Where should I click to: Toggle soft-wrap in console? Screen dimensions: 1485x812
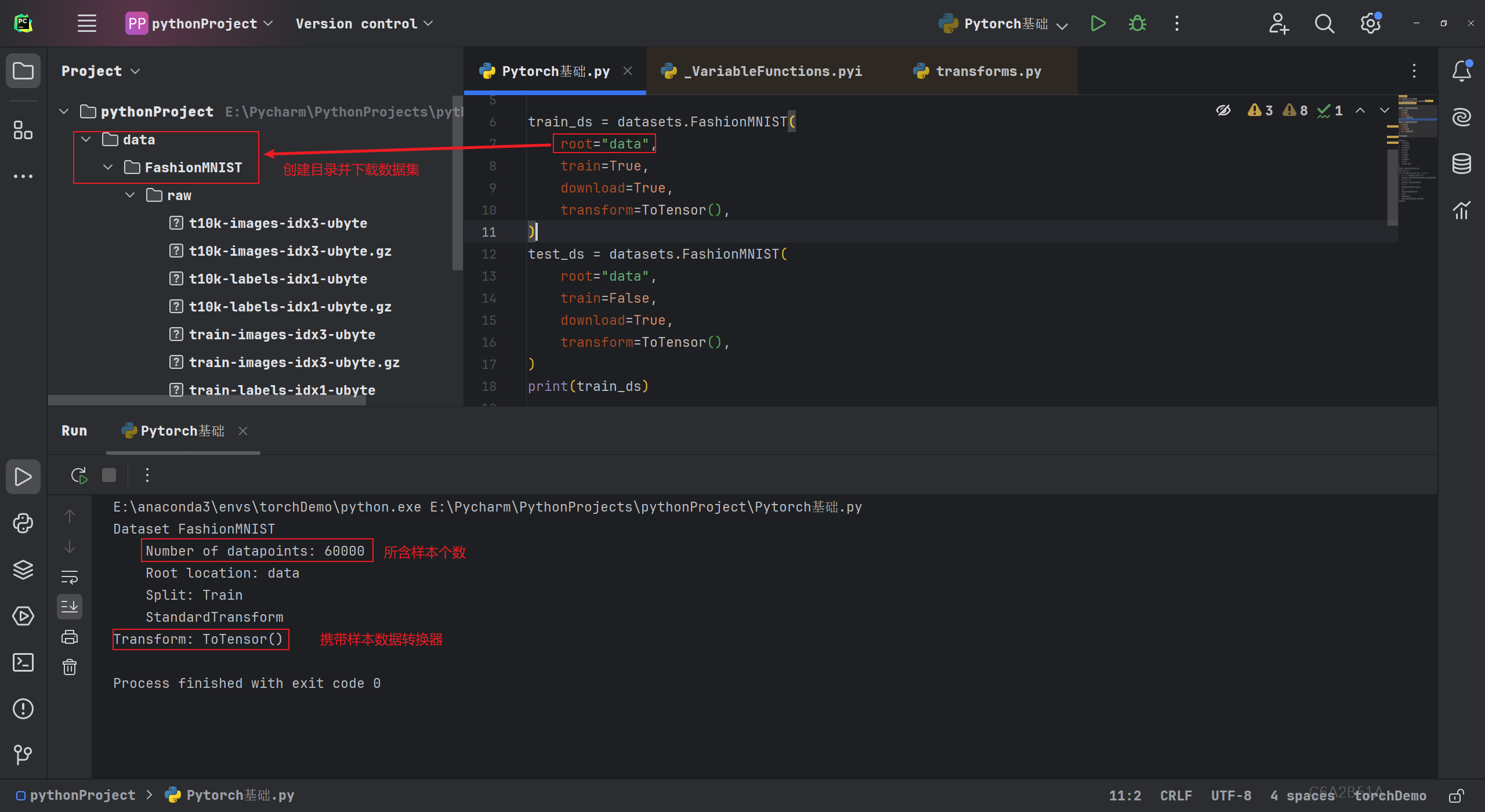70,577
